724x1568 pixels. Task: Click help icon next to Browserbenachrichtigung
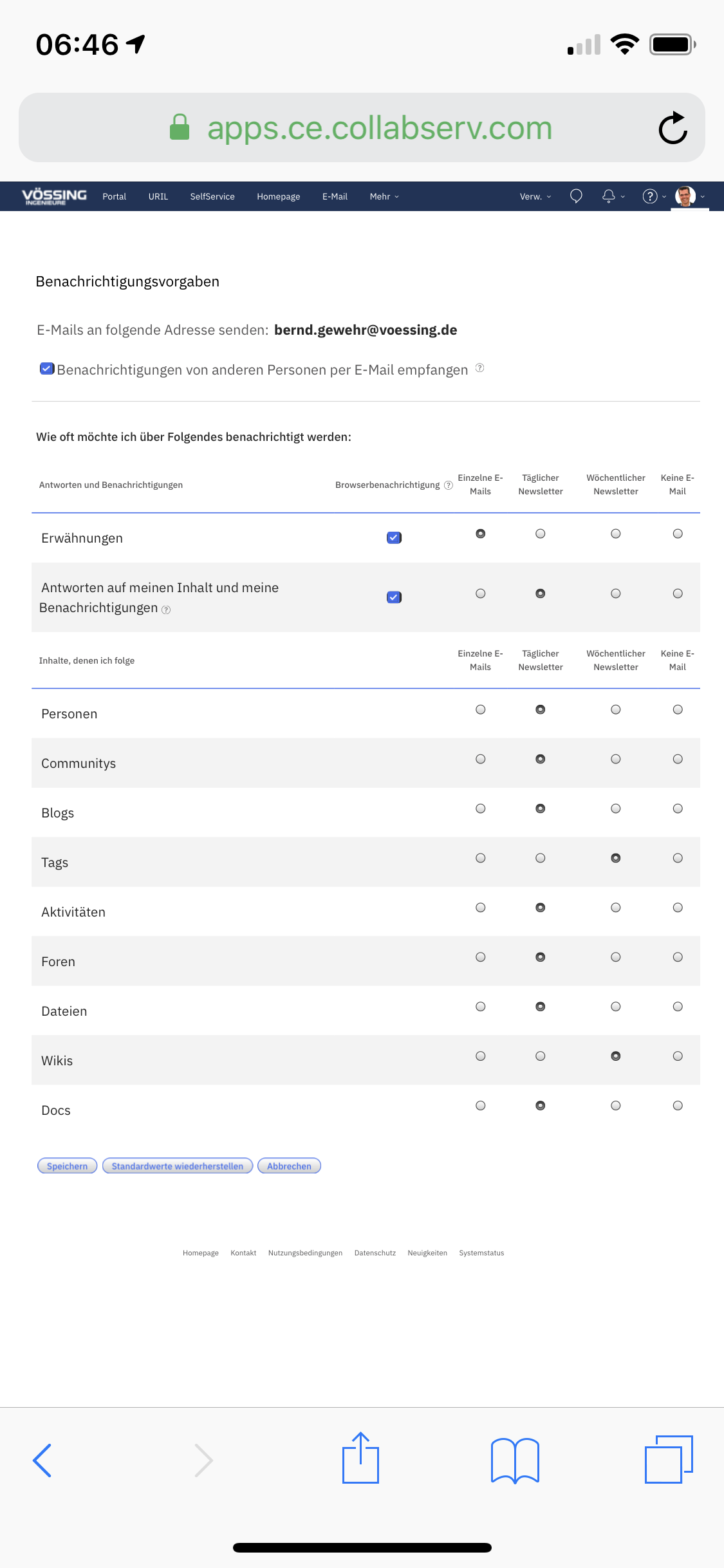pyautogui.click(x=449, y=485)
